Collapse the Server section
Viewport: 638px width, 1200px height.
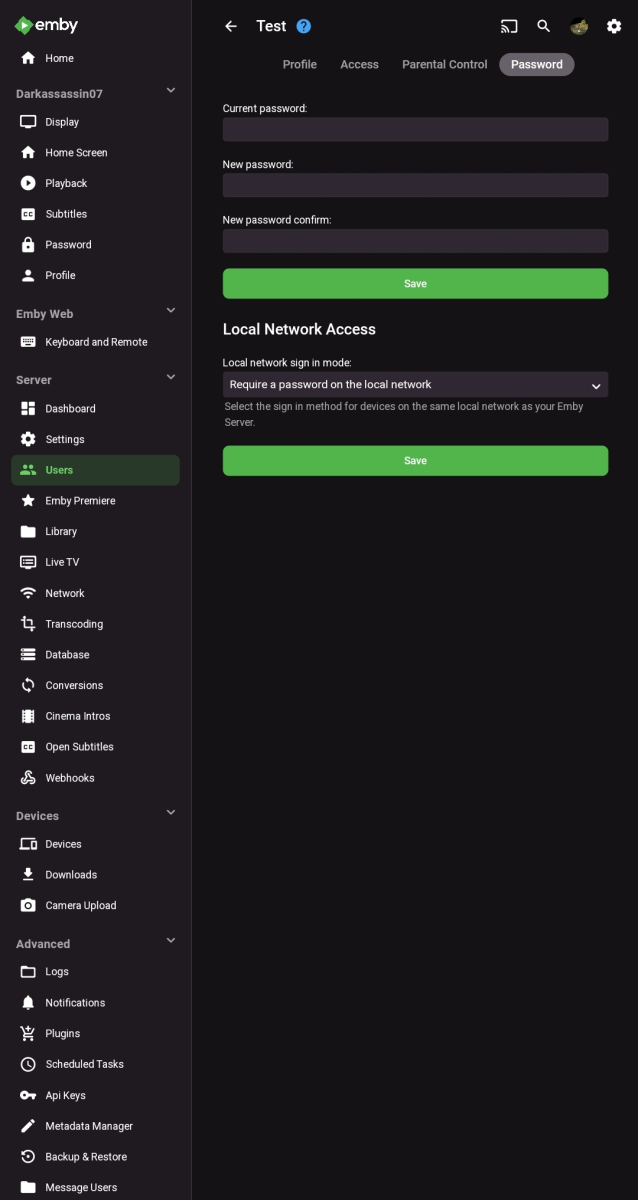[170, 376]
